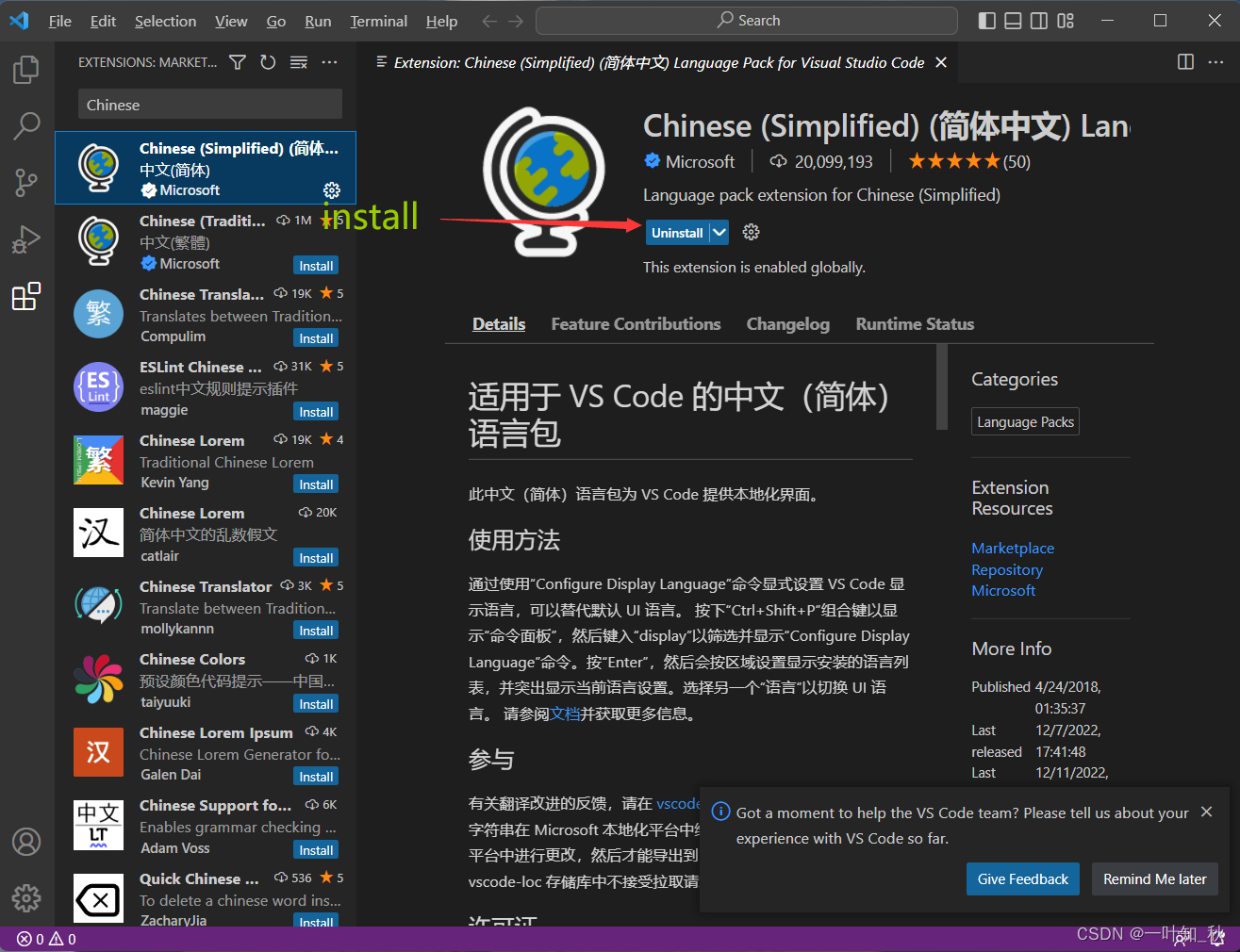
Task: Open the Accounts menu icon
Action: tap(26, 842)
